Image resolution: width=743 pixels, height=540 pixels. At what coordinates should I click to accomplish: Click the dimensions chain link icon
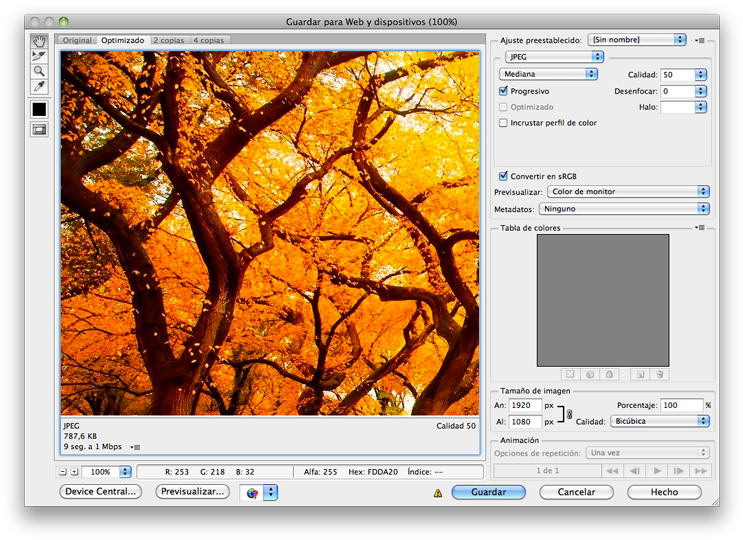point(569,414)
